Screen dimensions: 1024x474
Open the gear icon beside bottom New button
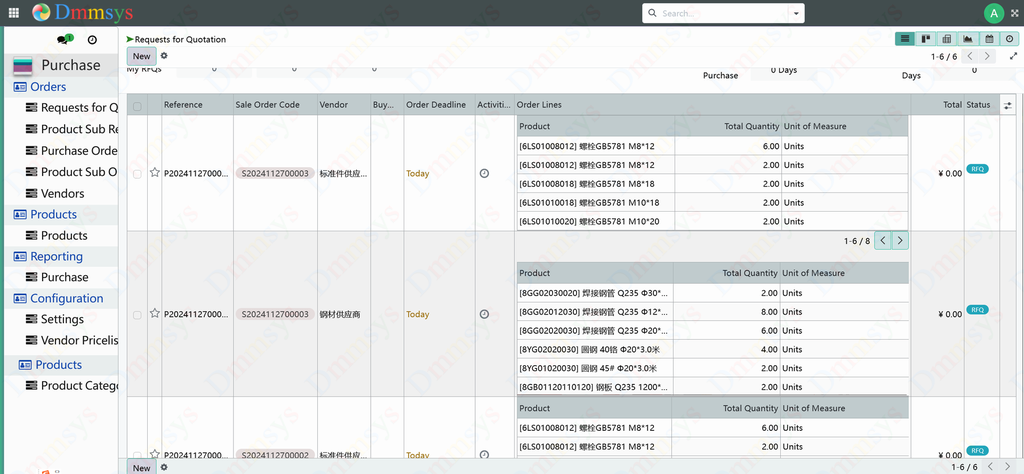point(164,467)
